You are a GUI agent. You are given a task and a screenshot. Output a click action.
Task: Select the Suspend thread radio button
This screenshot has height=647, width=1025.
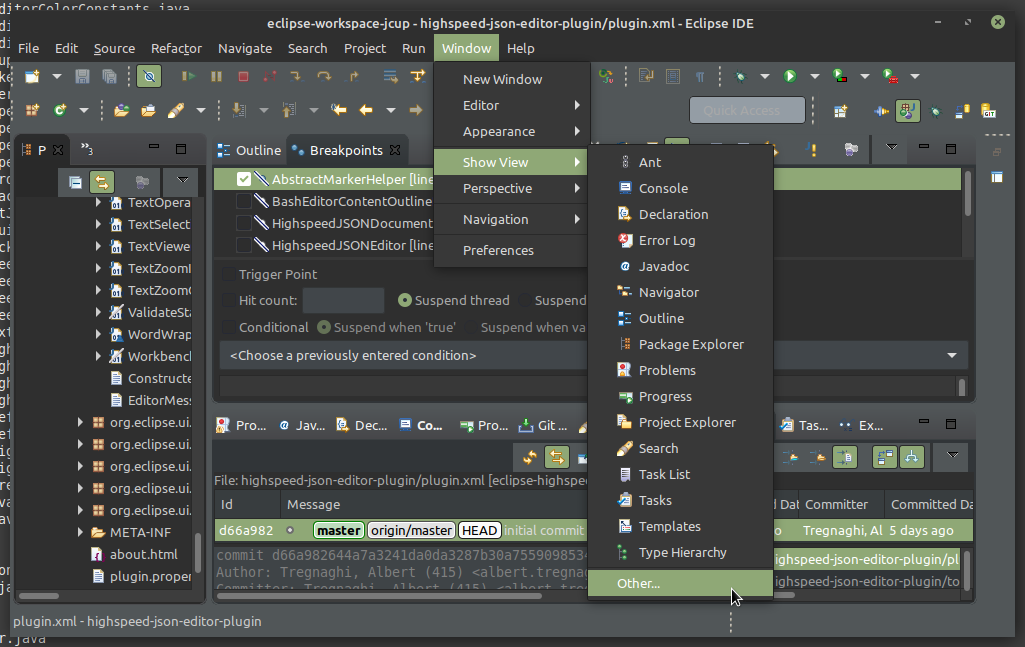click(x=405, y=301)
